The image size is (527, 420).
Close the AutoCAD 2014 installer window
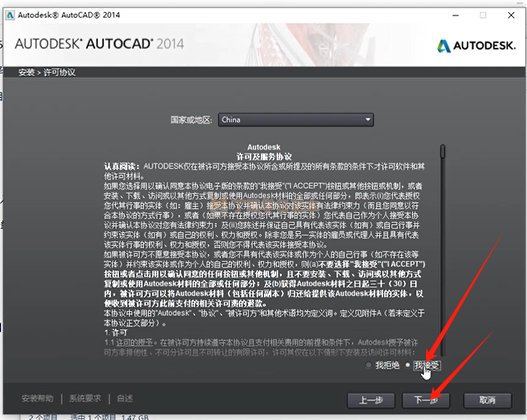pos(511,15)
